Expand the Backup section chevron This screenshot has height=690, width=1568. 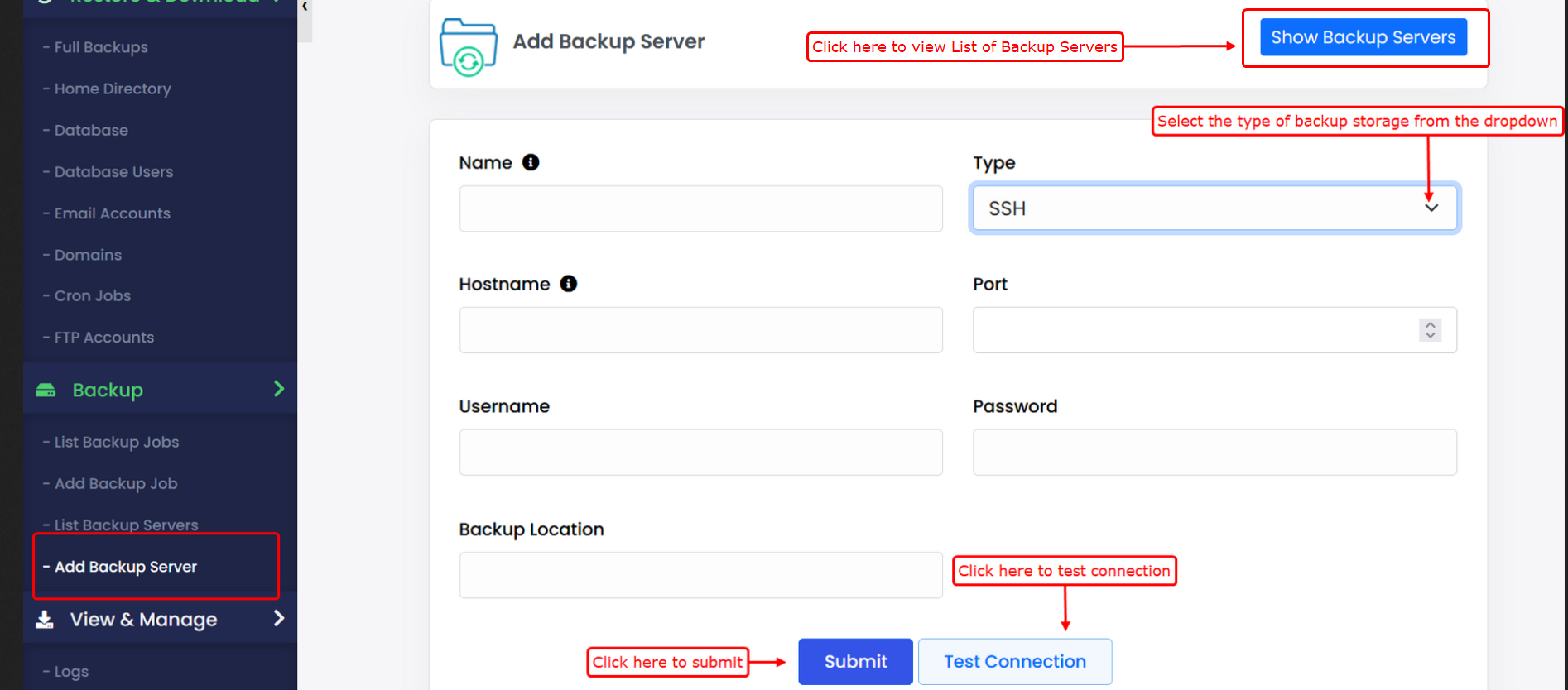click(x=279, y=389)
